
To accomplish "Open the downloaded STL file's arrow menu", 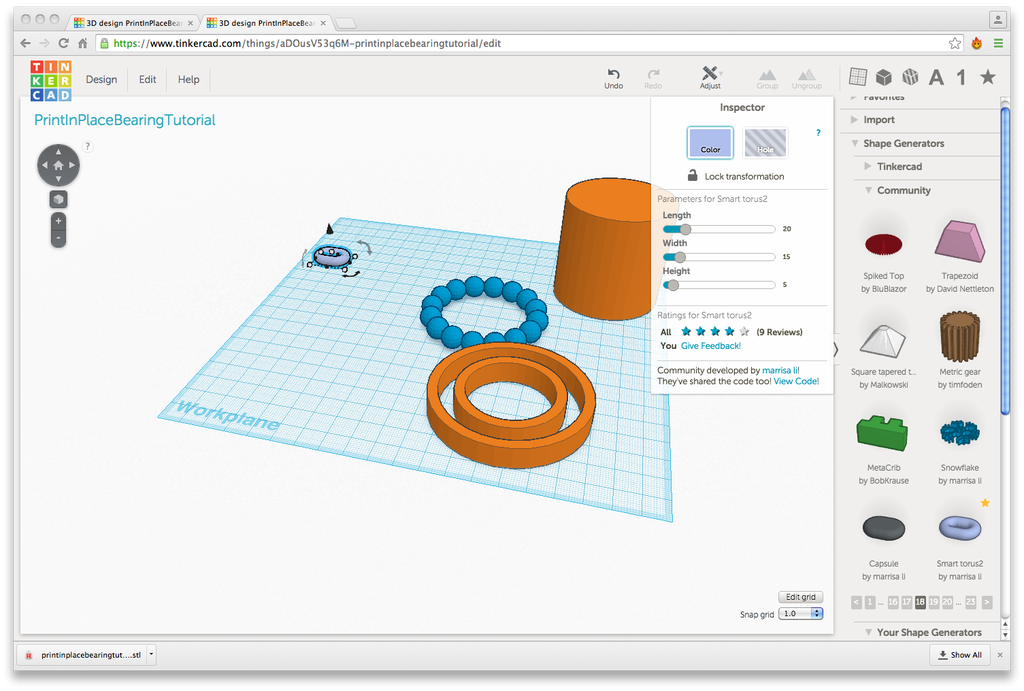I will [x=151, y=654].
